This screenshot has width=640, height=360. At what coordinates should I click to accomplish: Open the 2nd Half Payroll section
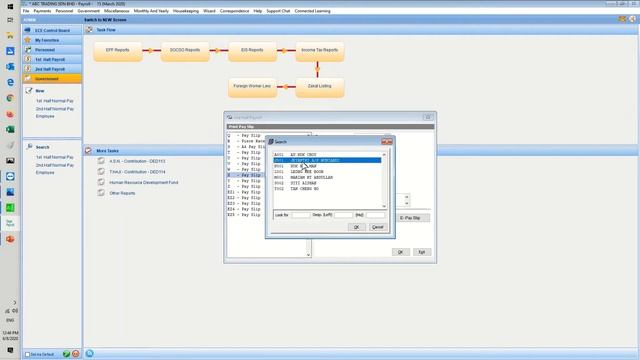(x=52, y=69)
